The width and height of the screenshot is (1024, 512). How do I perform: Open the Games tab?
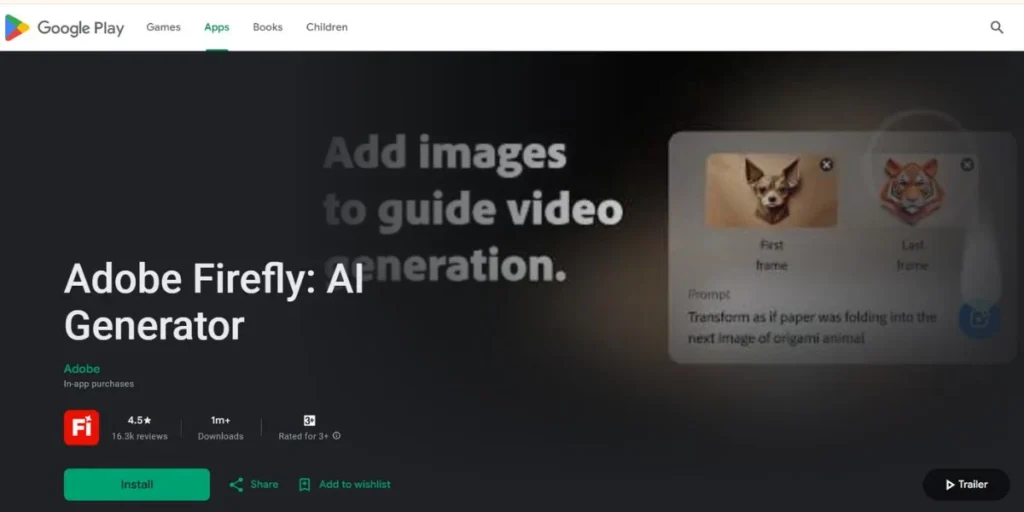(163, 27)
